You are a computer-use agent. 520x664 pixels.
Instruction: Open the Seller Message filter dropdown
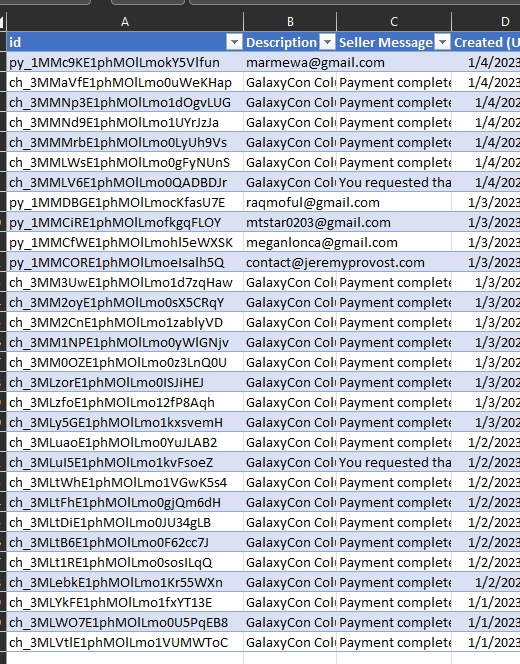(442, 42)
